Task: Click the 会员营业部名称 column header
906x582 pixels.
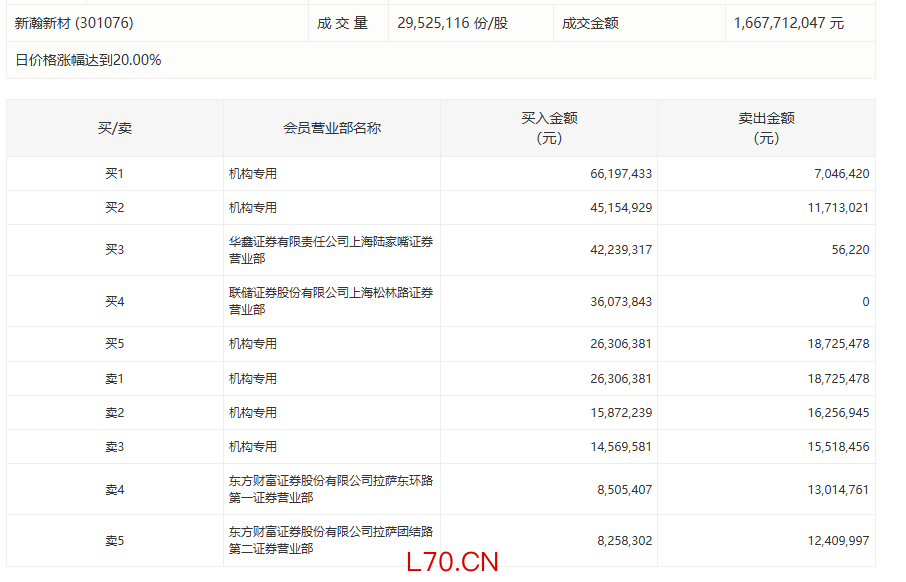Action: [x=332, y=128]
